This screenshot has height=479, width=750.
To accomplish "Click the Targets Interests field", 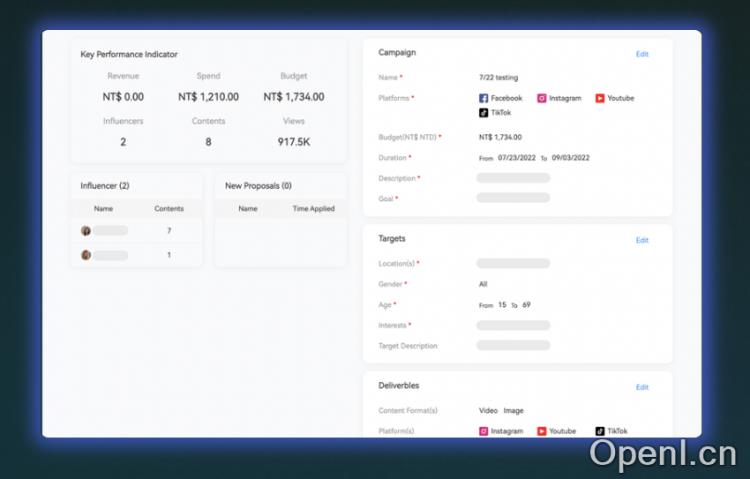I will click(x=513, y=325).
